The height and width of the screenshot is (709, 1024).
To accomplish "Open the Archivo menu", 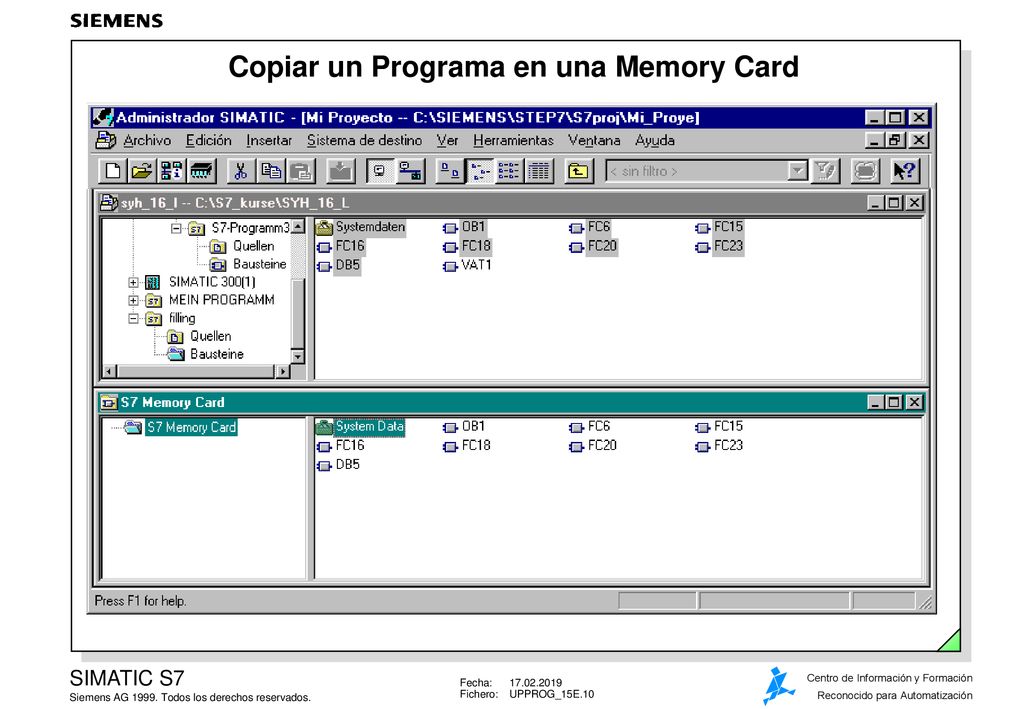I will coord(147,140).
